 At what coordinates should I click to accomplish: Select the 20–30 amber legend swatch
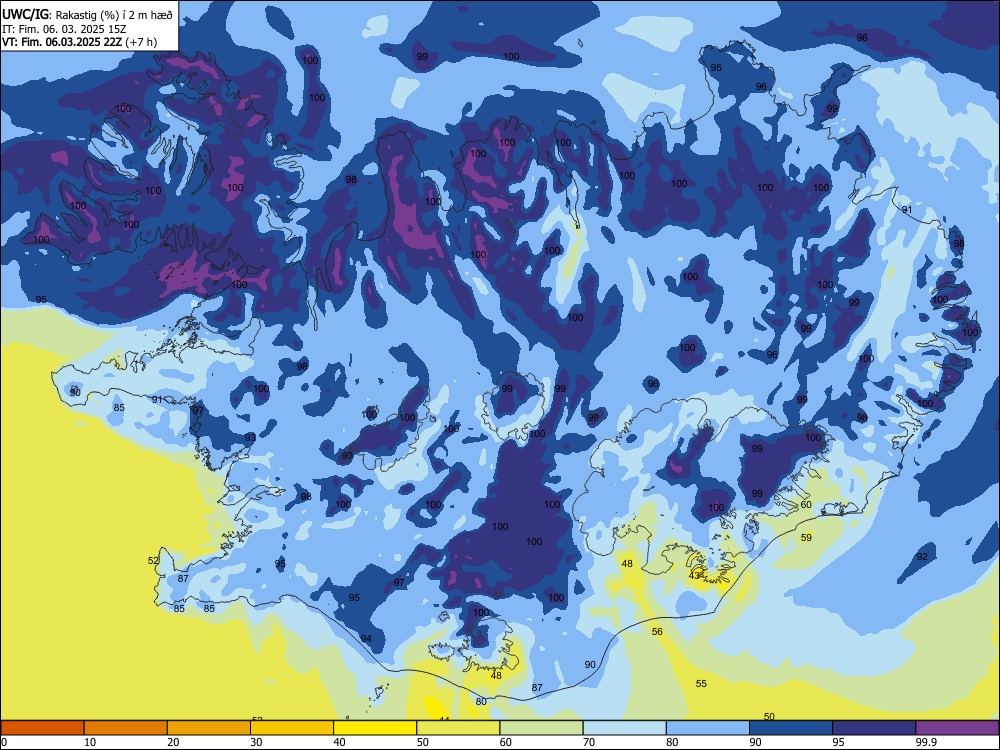(209, 728)
